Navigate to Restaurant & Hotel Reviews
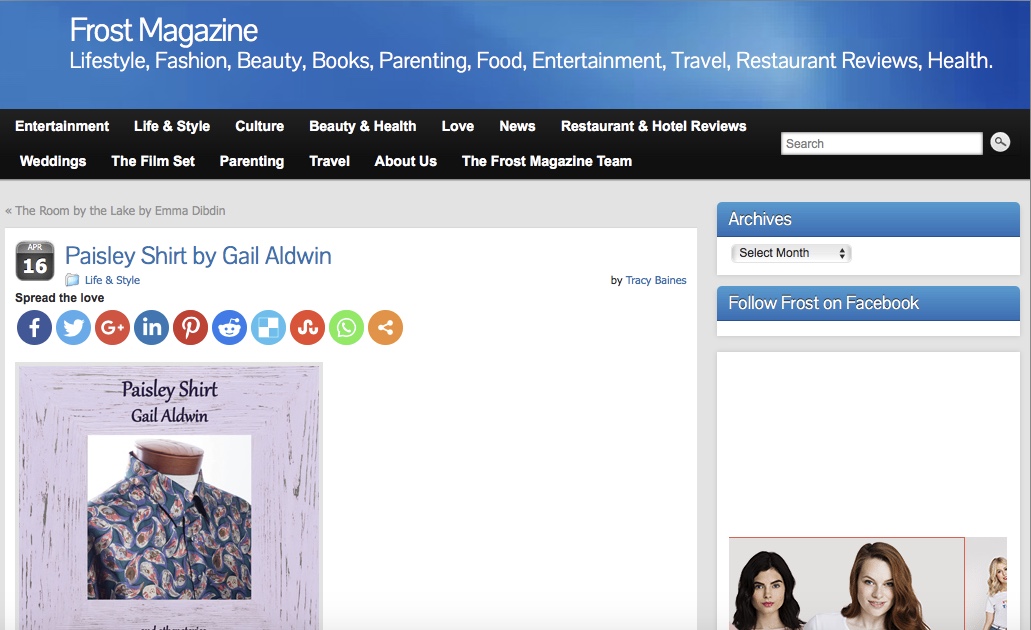The width and height of the screenshot is (1031, 630). 653,126
